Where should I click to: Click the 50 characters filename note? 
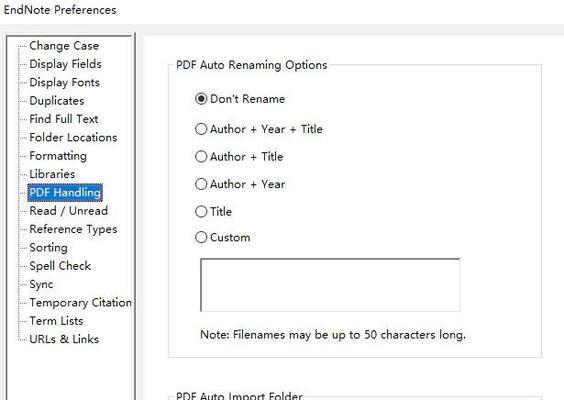click(333, 335)
